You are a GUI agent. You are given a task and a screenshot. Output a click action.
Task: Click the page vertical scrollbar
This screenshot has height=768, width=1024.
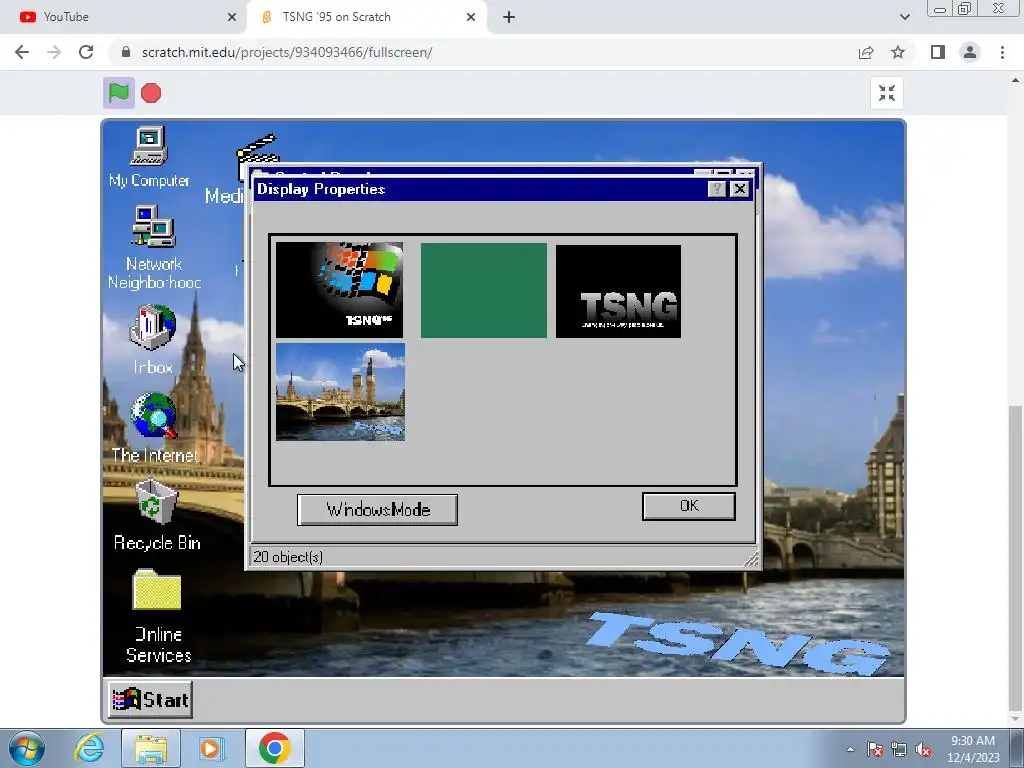pos(1015,557)
